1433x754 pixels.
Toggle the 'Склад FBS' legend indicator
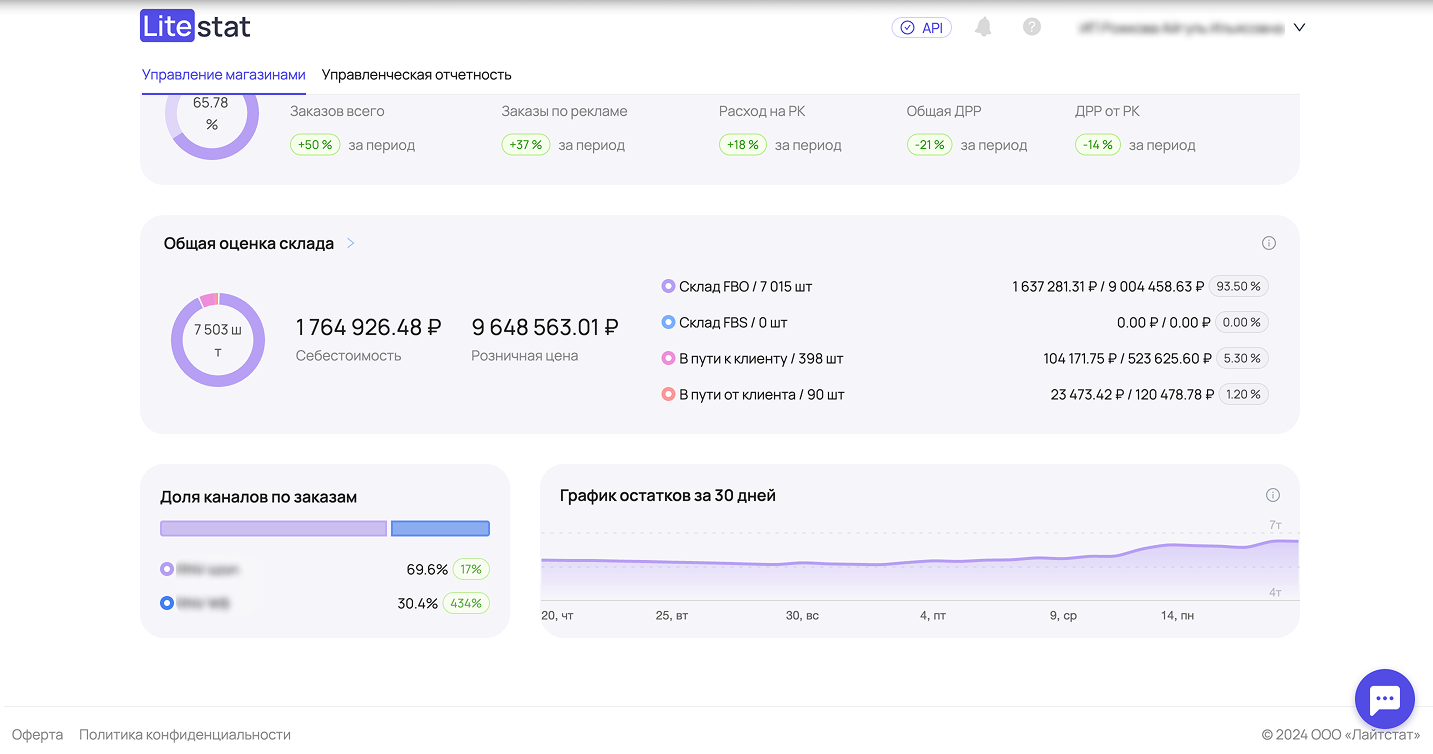[x=668, y=322]
